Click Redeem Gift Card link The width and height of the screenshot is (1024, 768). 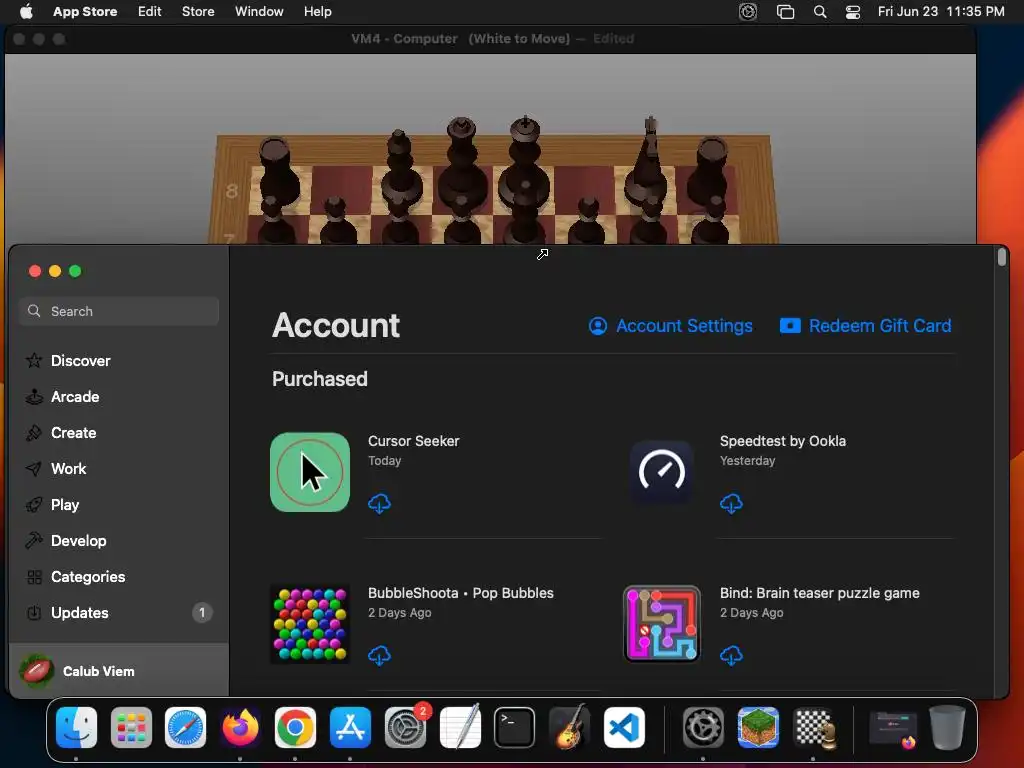[x=865, y=325]
